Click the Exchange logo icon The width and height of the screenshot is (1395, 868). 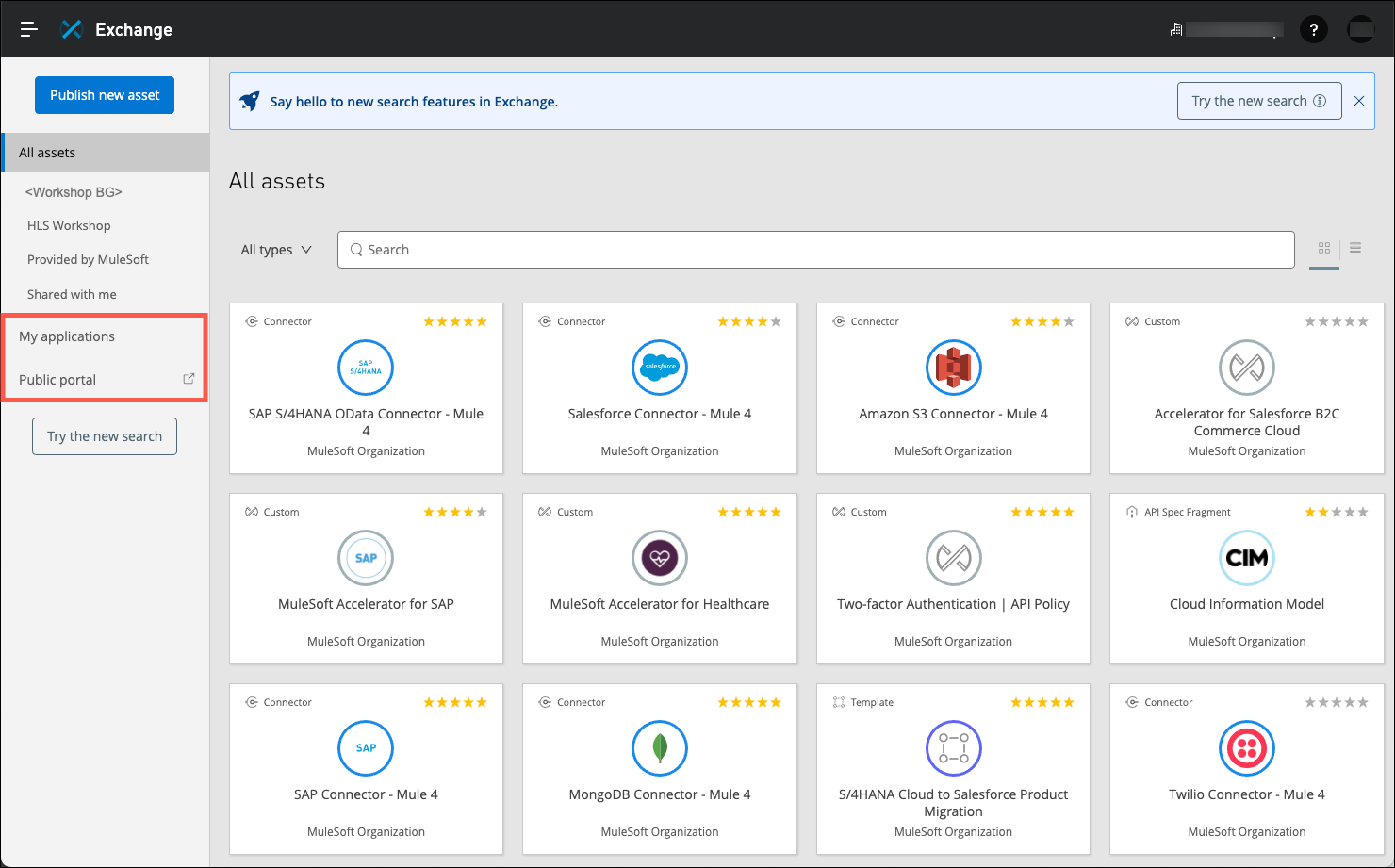click(72, 29)
